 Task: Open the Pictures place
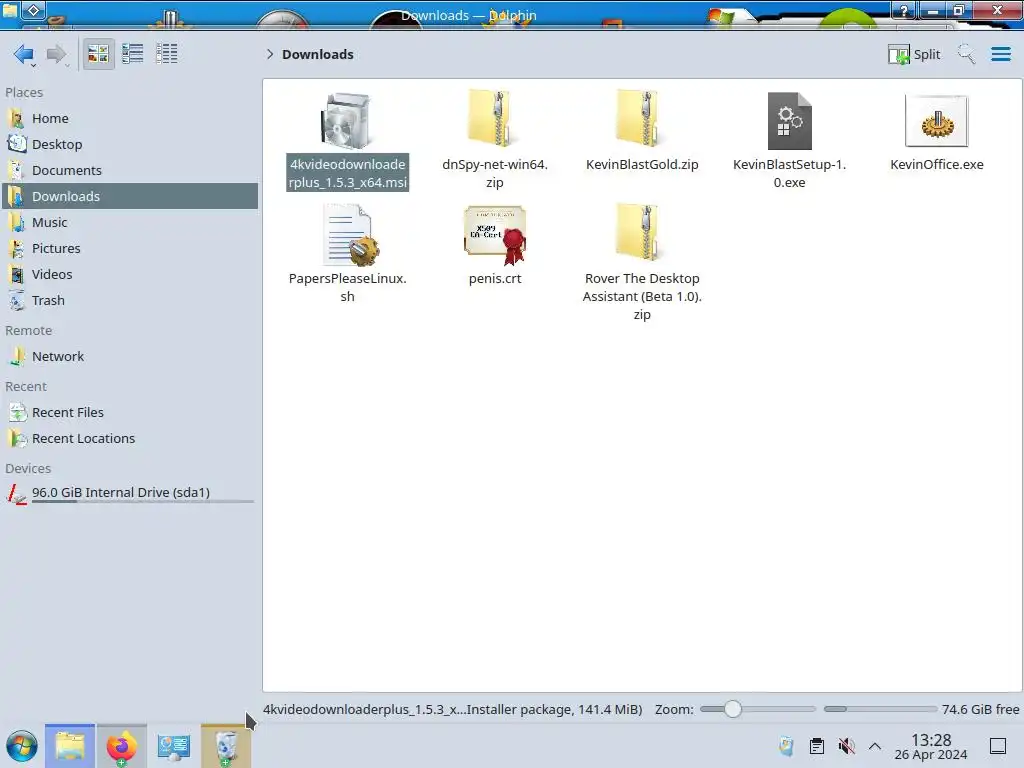tap(130, 249)
